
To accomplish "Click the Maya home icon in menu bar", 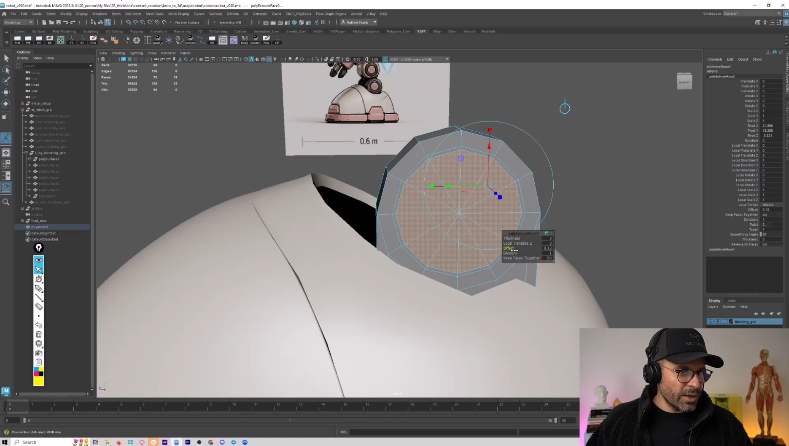I will click(5, 14).
